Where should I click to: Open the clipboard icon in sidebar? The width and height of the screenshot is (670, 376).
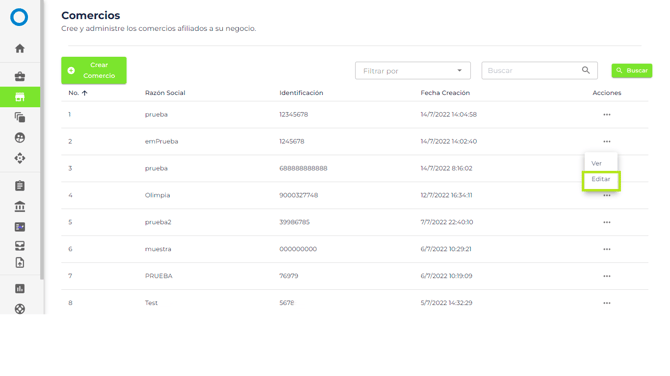pyautogui.click(x=20, y=186)
